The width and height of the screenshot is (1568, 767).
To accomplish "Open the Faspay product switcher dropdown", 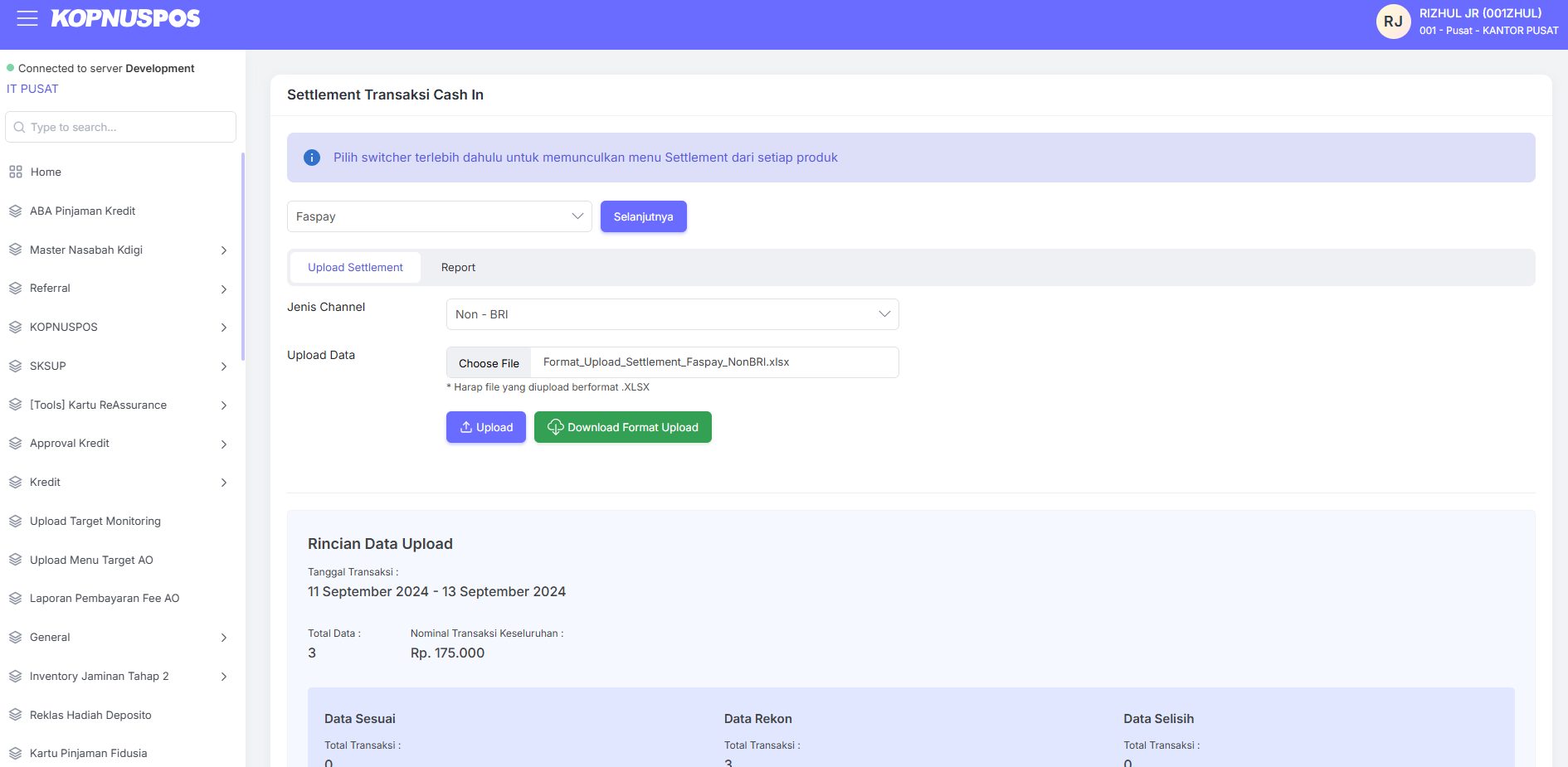I will click(439, 216).
